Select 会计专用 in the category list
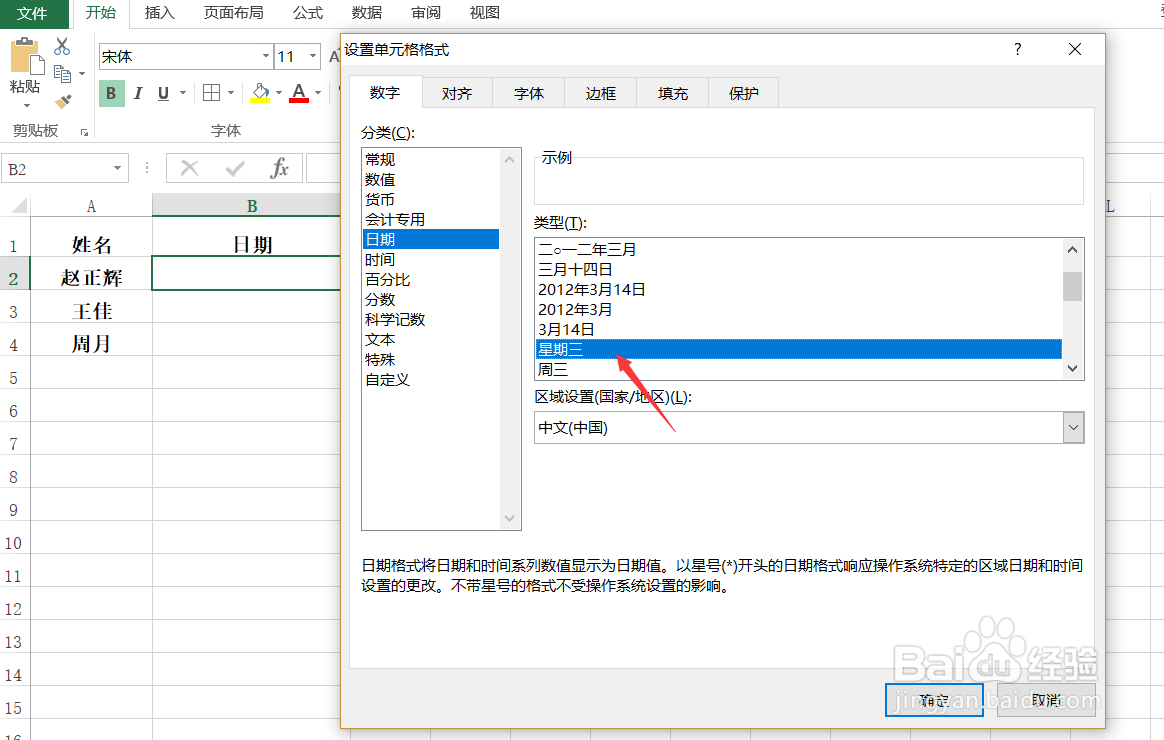 431,220
